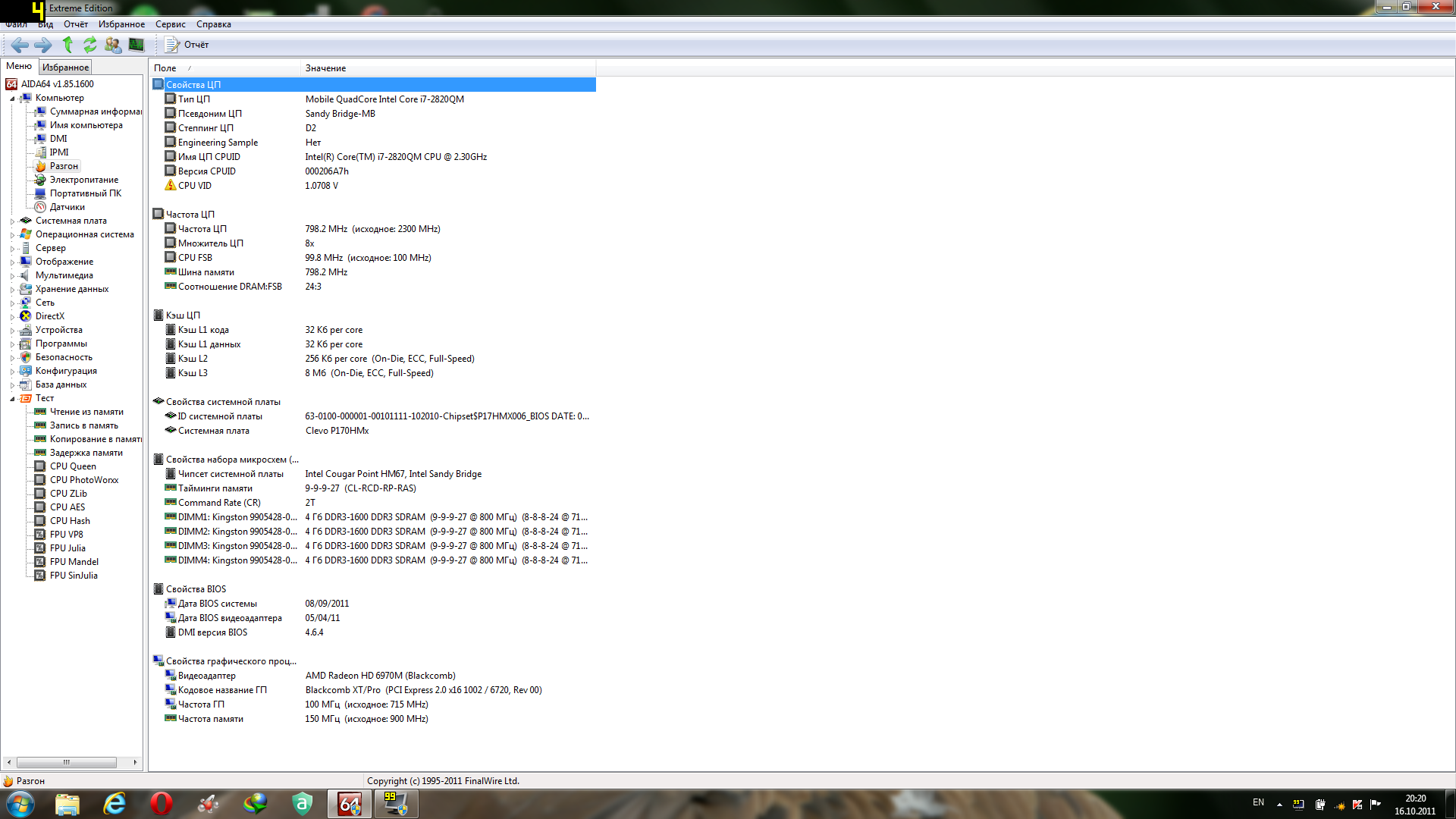Image resolution: width=1456 pixels, height=819 pixels.
Task: Click the Портативный ПК laptop icon
Action: (x=41, y=193)
